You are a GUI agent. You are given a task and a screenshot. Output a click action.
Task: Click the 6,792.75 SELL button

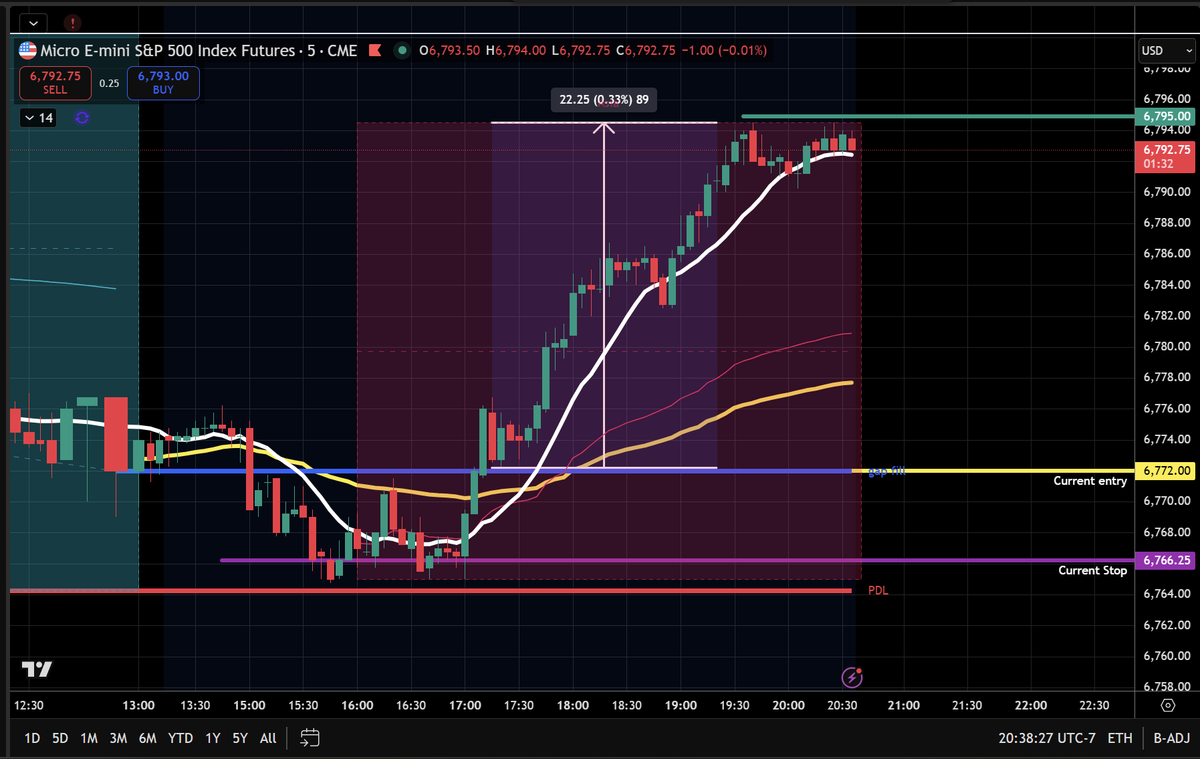pyautogui.click(x=55, y=82)
